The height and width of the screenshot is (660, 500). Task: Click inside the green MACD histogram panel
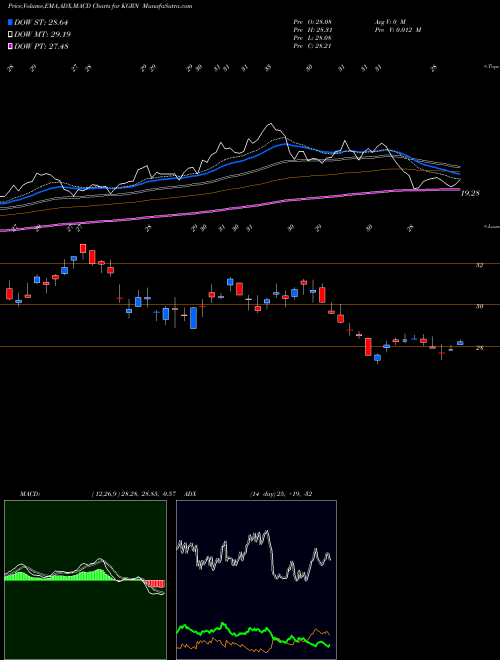tap(85, 580)
